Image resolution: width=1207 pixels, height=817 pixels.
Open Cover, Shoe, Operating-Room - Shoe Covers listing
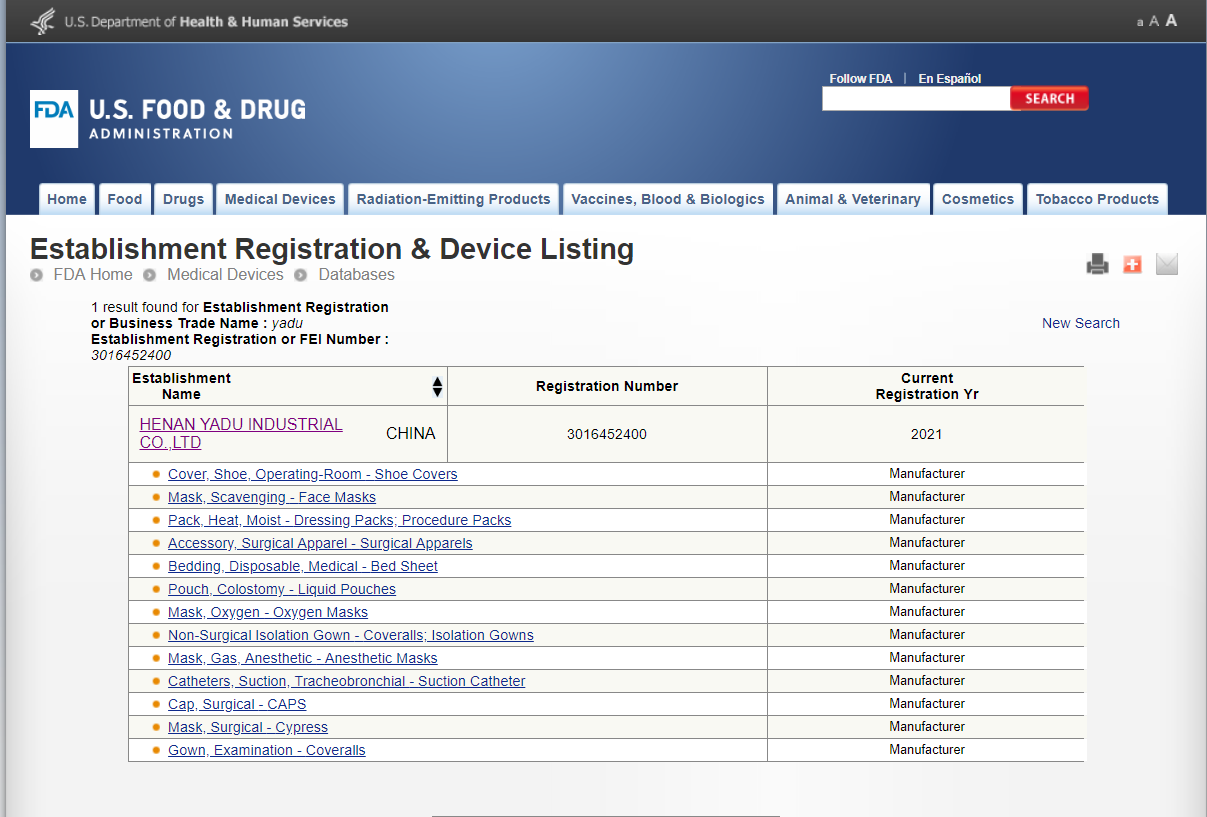[313, 474]
